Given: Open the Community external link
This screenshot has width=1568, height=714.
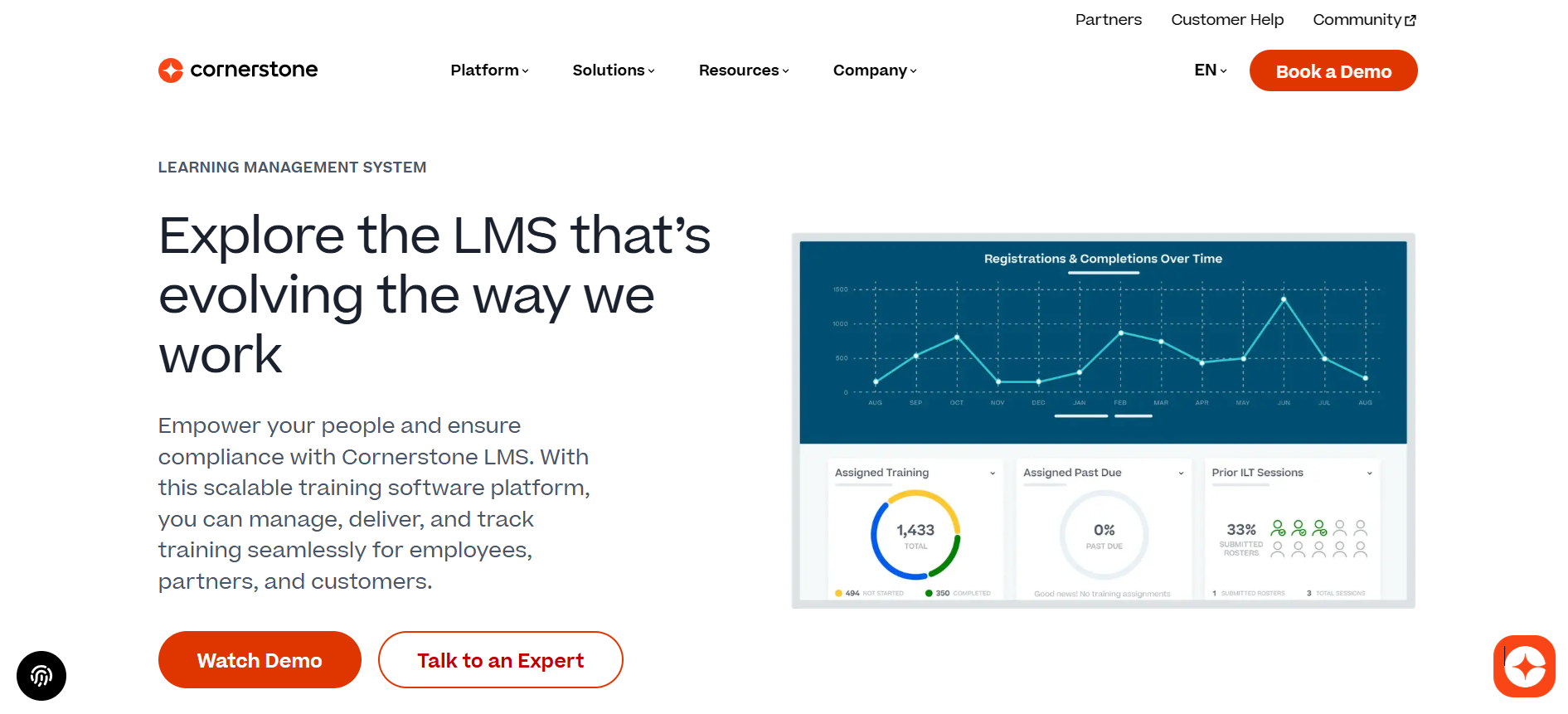Looking at the screenshot, I should (1364, 20).
